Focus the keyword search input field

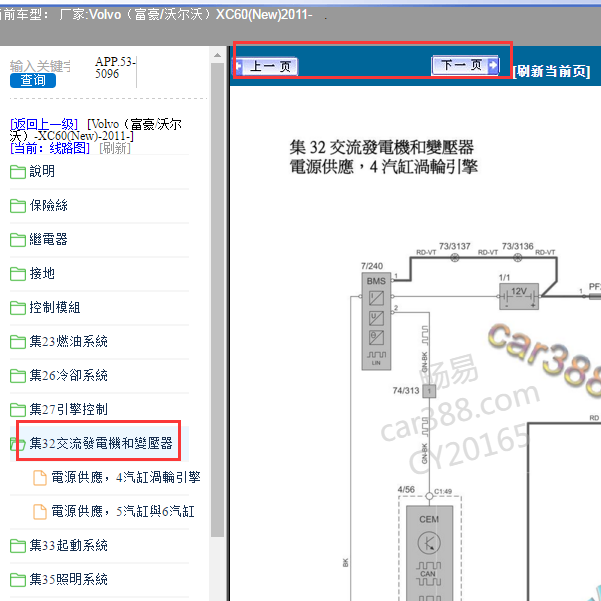40,66
